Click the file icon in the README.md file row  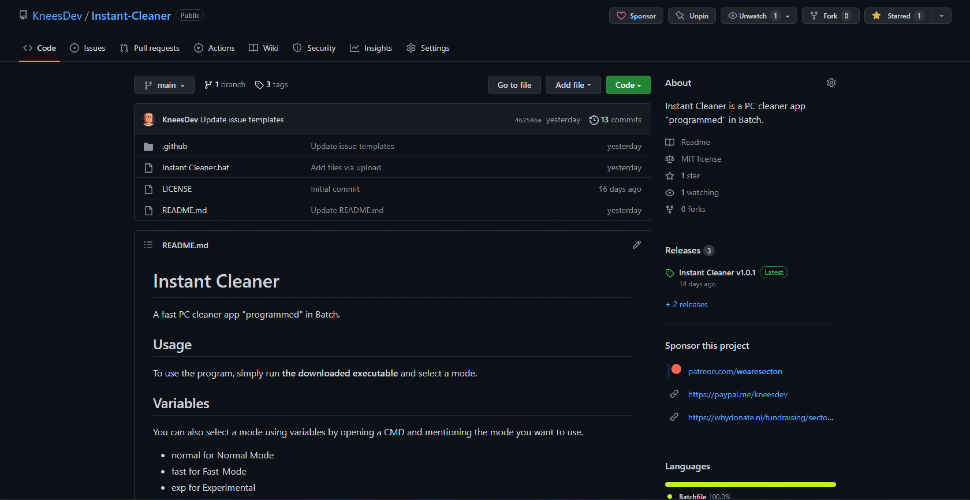tap(148, 210)
